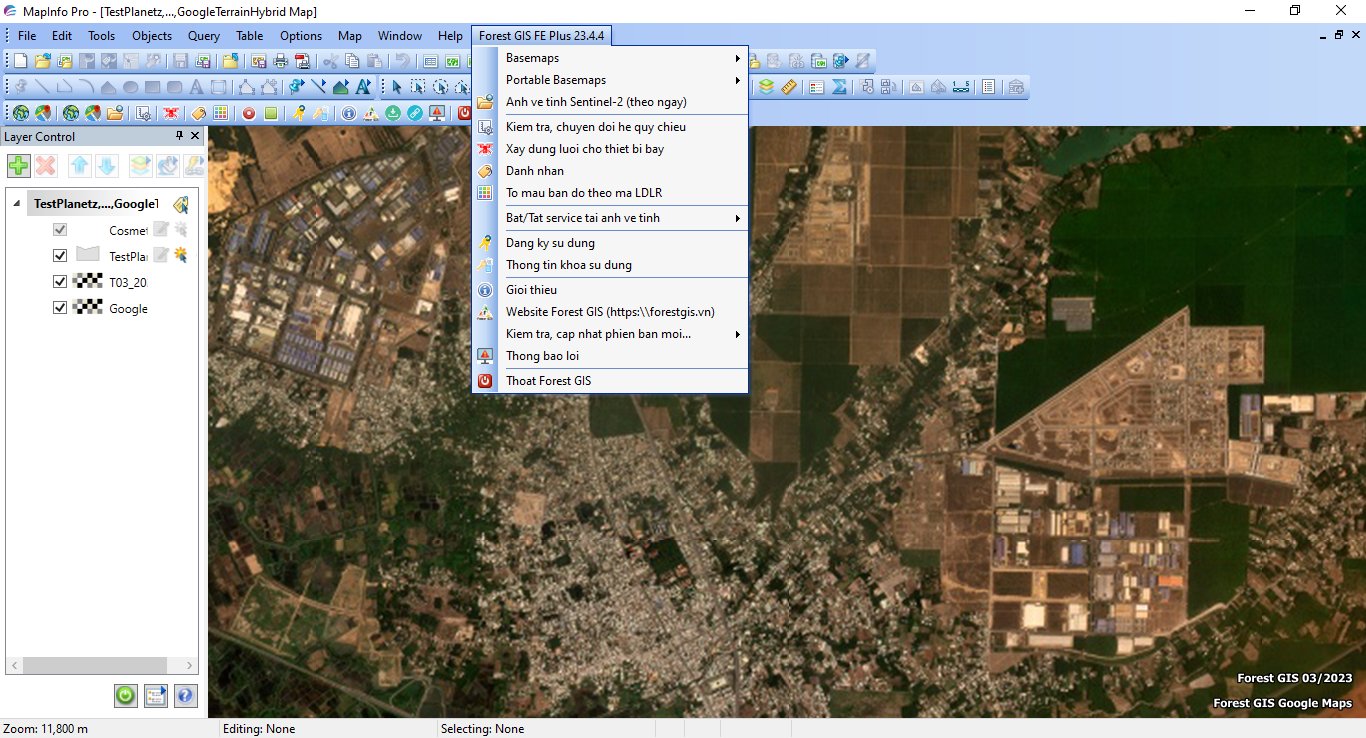Click the printer icon in the toolbar
The width and height of the screenshot is (1366, 738).
pos(280,61)
